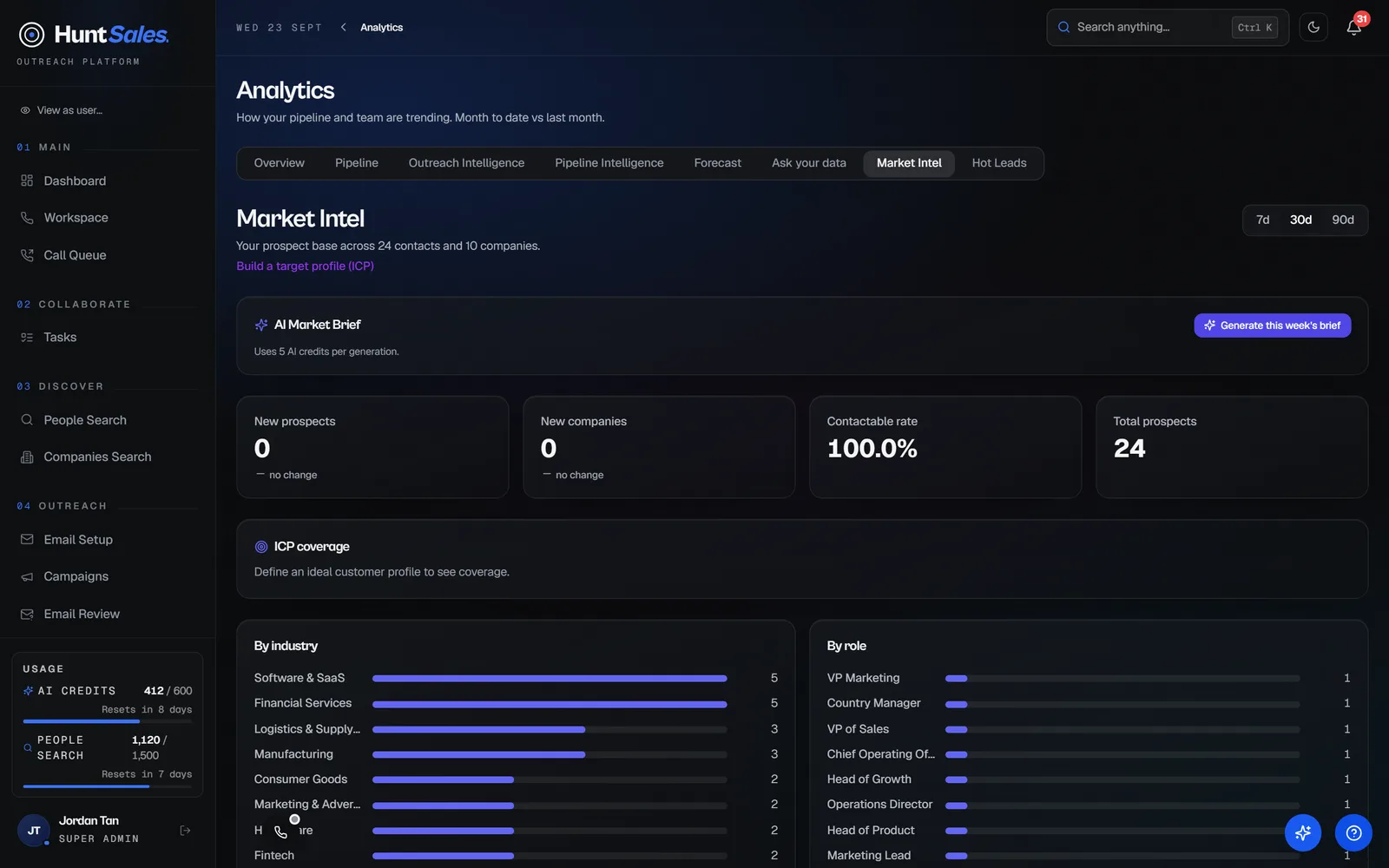The image size is (1389, 868).
Task: Click the Total prospects card
Action: click(1232, 447)
